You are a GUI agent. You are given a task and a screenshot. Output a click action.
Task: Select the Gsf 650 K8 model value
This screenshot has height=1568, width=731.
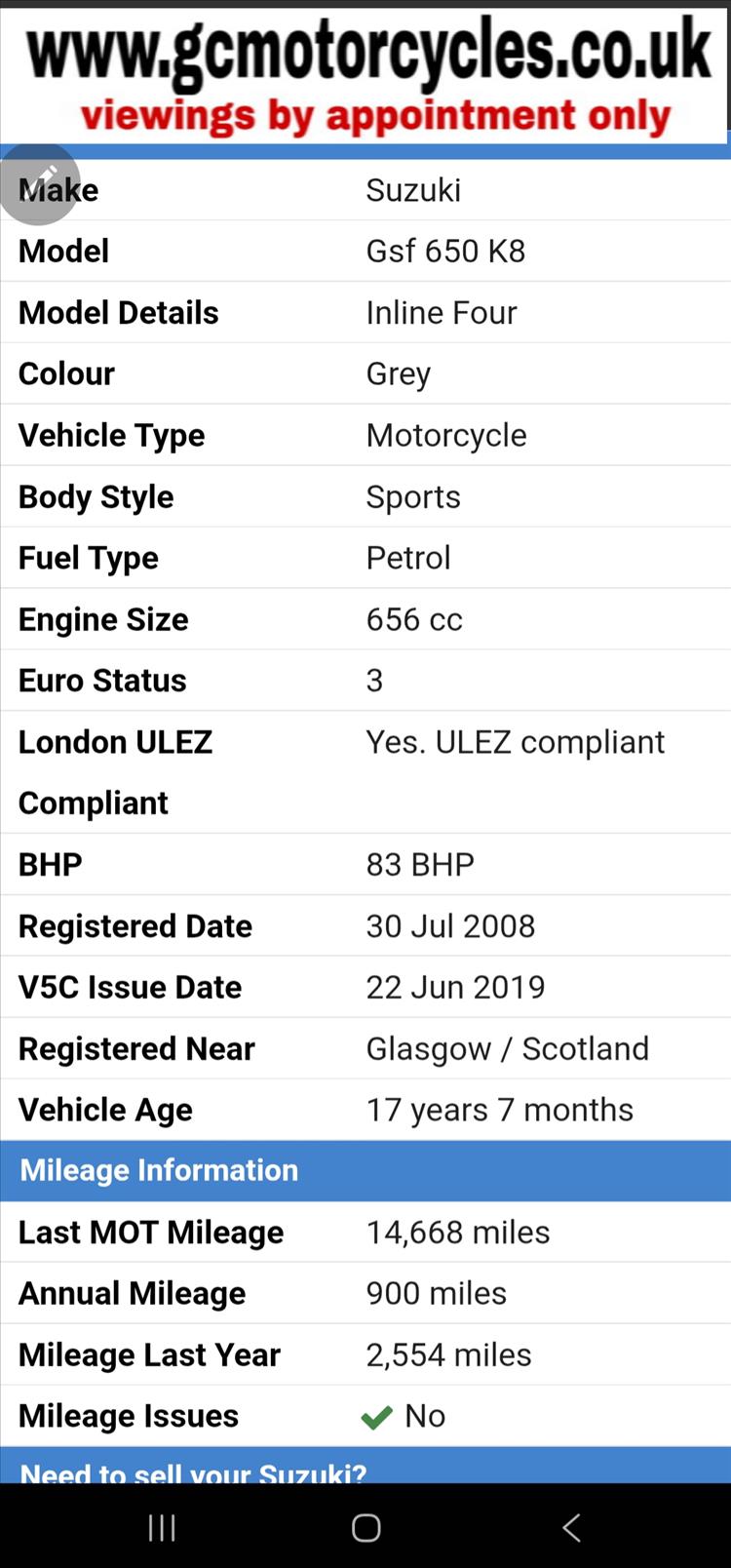(445, 252)
